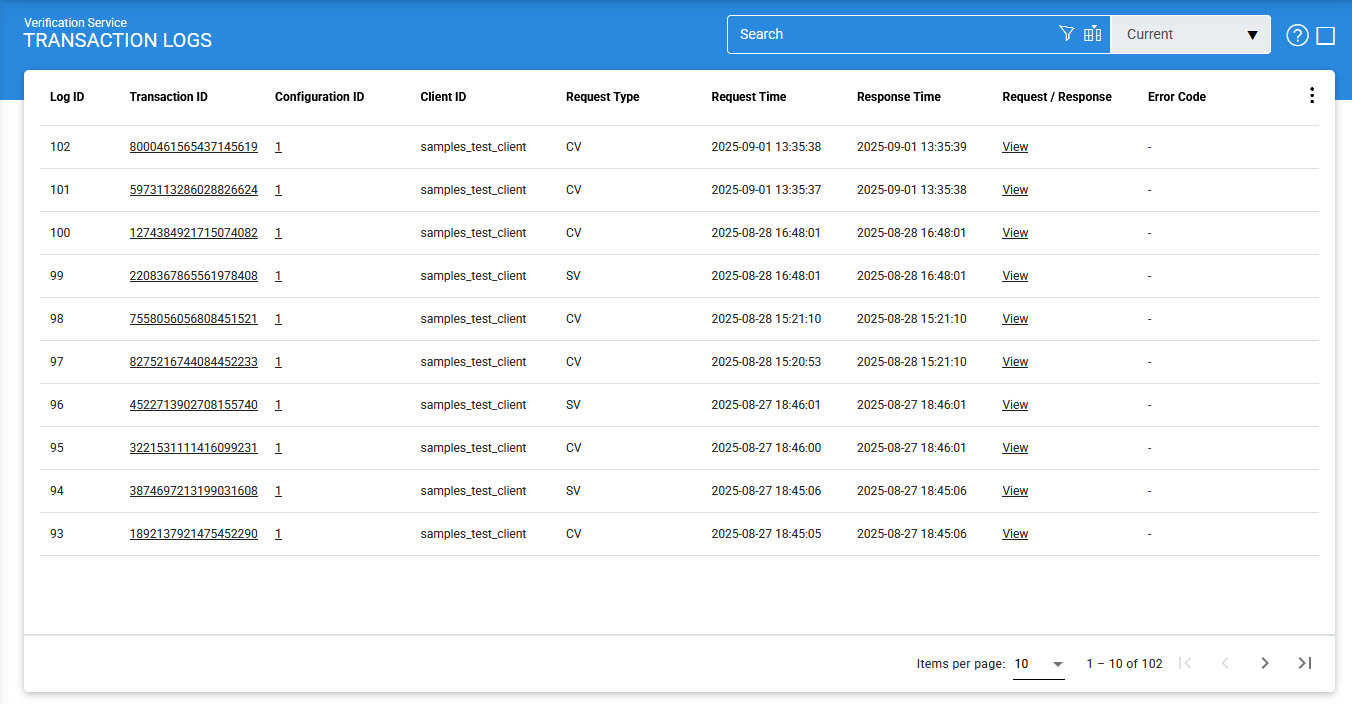Viewport: 1352px width, 704px height.
Task: Click the Error Code column header
Action: pos(1176,97)
